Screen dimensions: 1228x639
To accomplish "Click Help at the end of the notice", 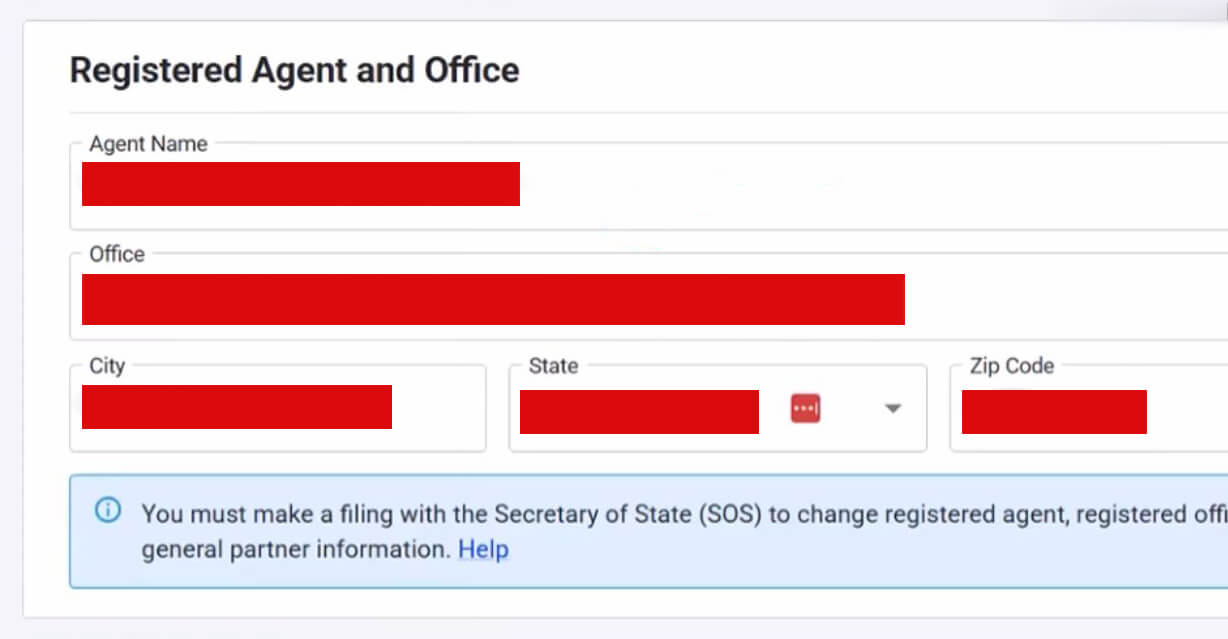I will [483, 549].
